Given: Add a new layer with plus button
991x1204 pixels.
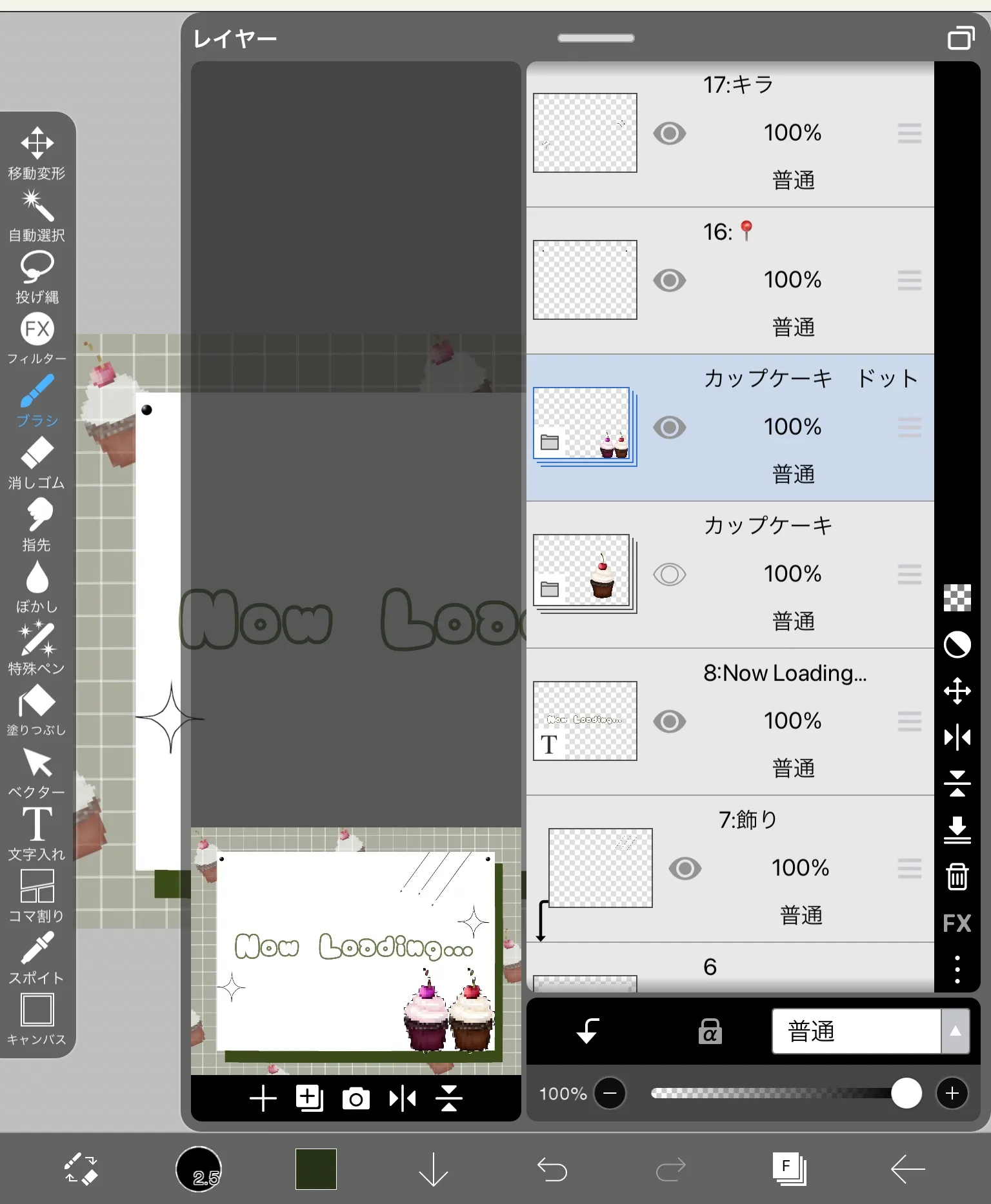Looking at the screenshot, I should (x=263, y=1098).
